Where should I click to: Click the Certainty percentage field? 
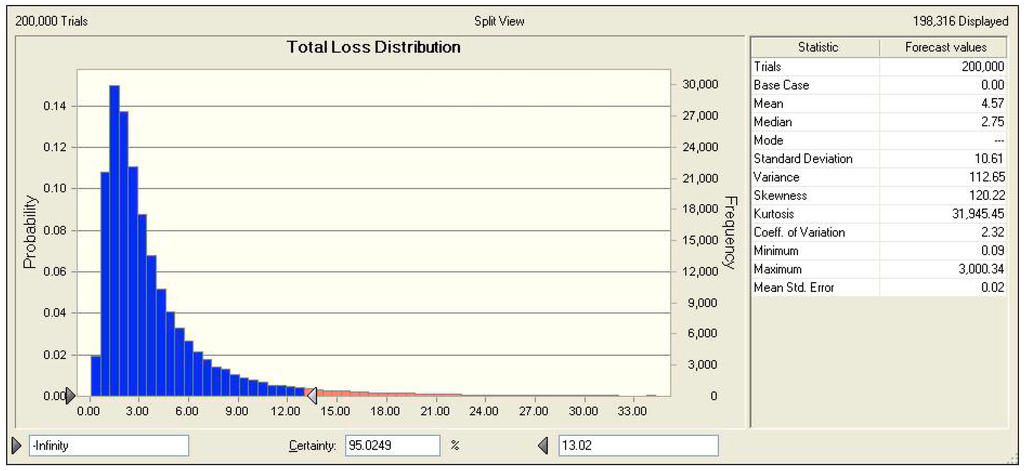click(x=392, y=445)
